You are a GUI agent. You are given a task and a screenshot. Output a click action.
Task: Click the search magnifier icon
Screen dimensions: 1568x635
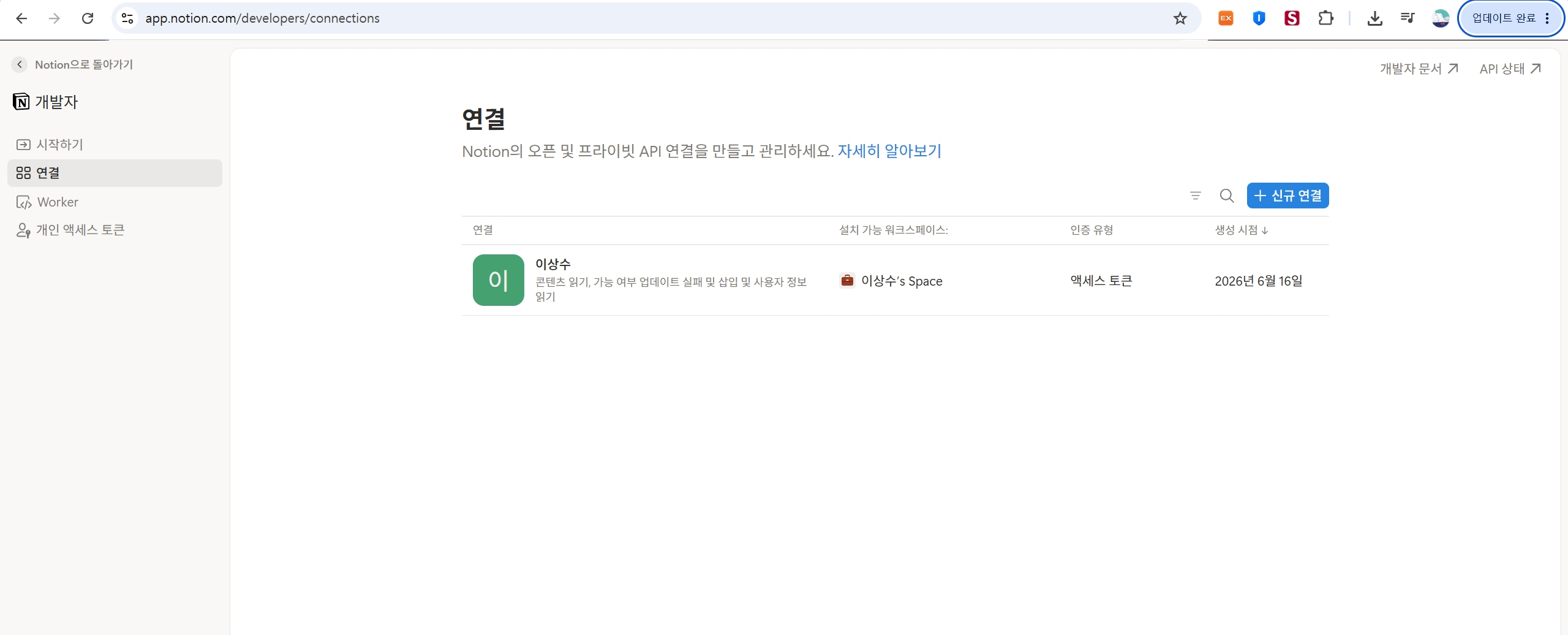[1226, 196]
